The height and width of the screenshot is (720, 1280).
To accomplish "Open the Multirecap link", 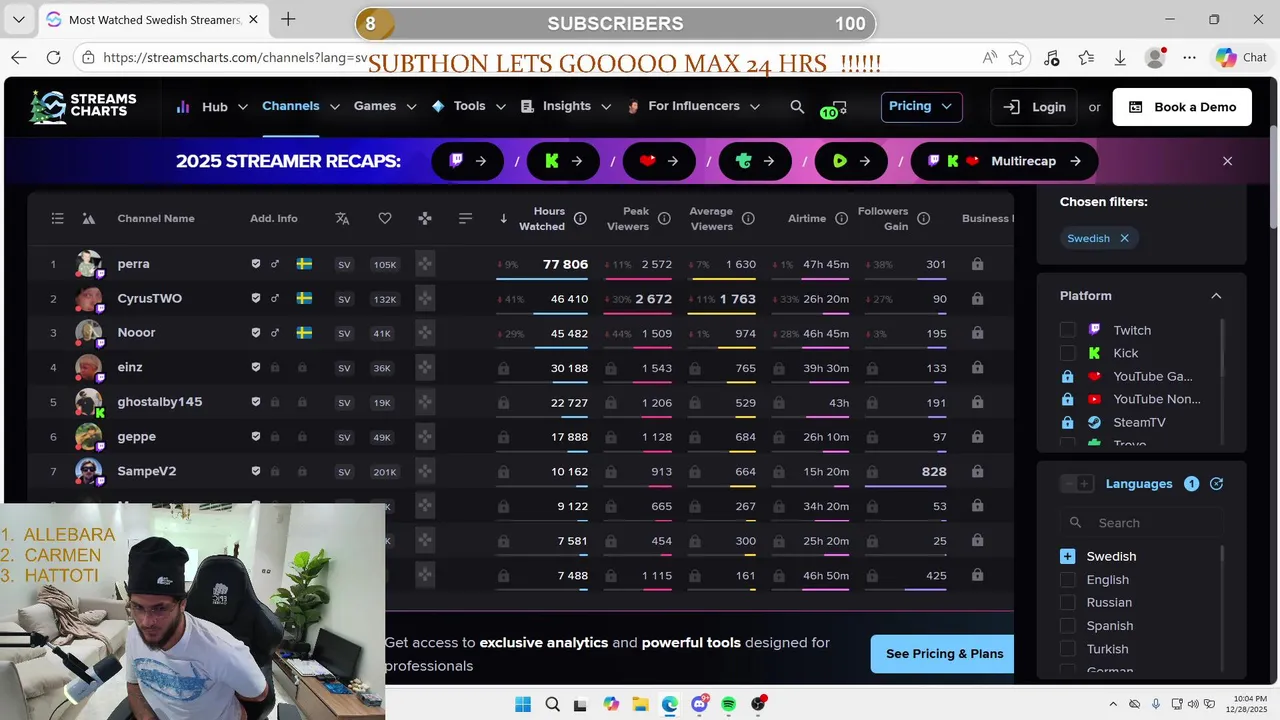I will point(1004,161).
